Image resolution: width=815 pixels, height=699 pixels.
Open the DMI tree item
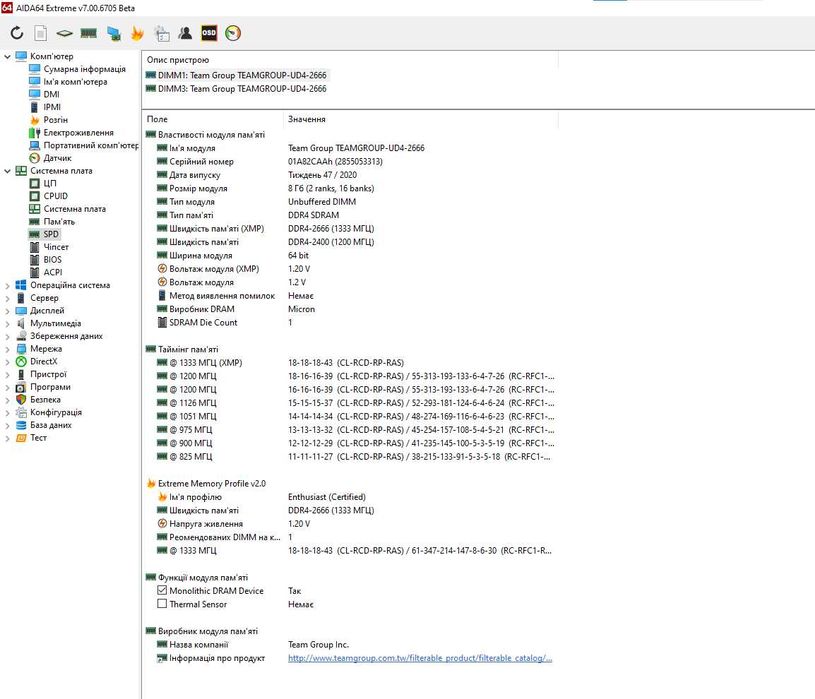[51, 94]
